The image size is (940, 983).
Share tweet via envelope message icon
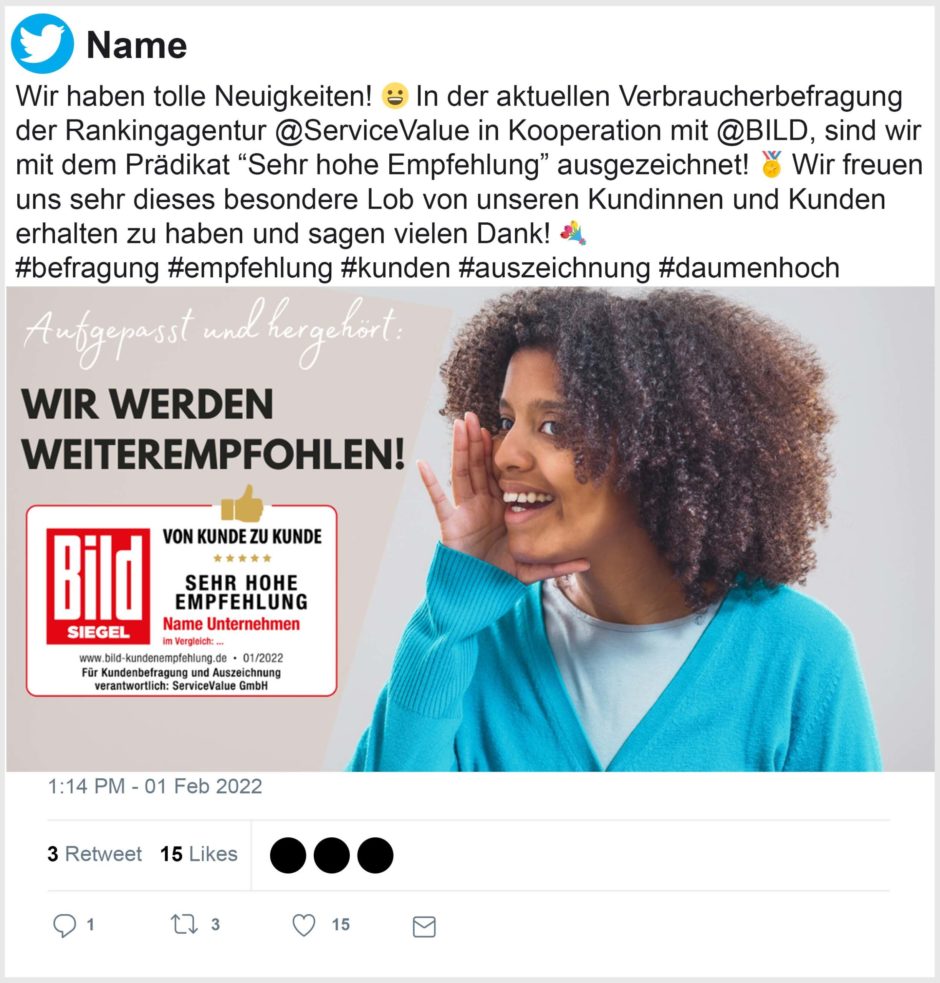click(424, 927)
